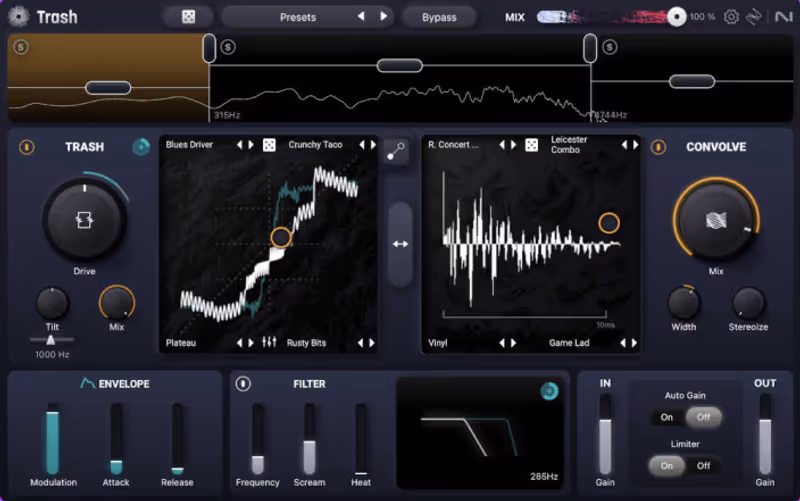Select previous R. Concert impulse
The height and width of the screenshot is (501, 800).
click(502, 145)
